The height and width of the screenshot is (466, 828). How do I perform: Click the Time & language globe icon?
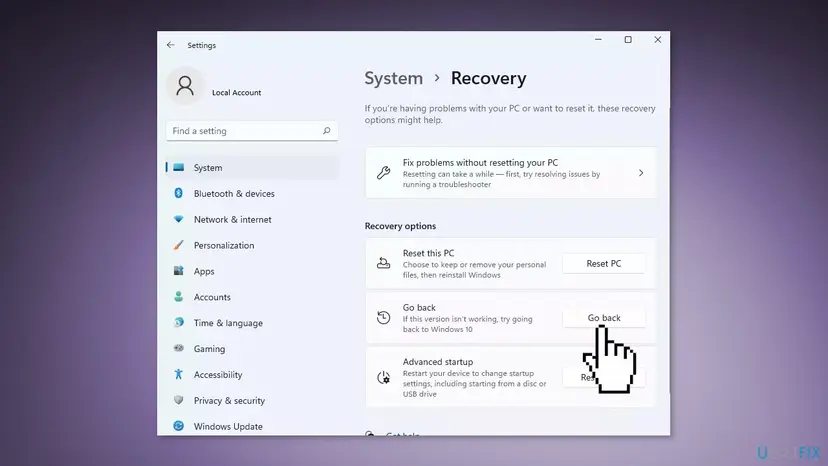tap(178, 322)
